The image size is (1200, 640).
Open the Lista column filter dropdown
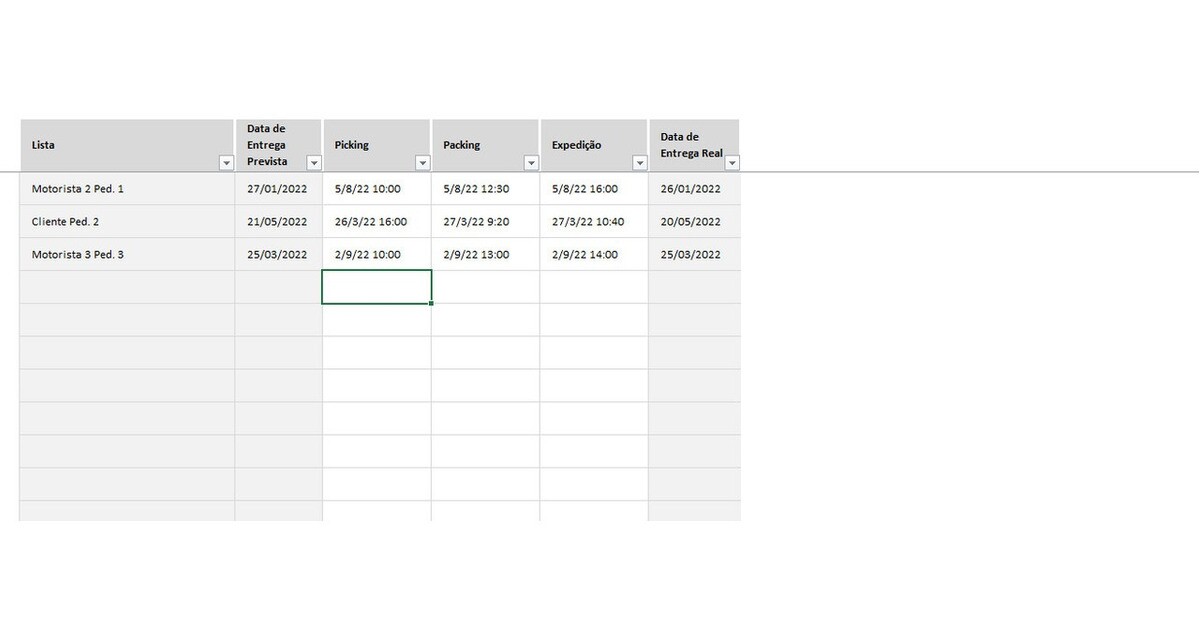(x=224, y=163)
